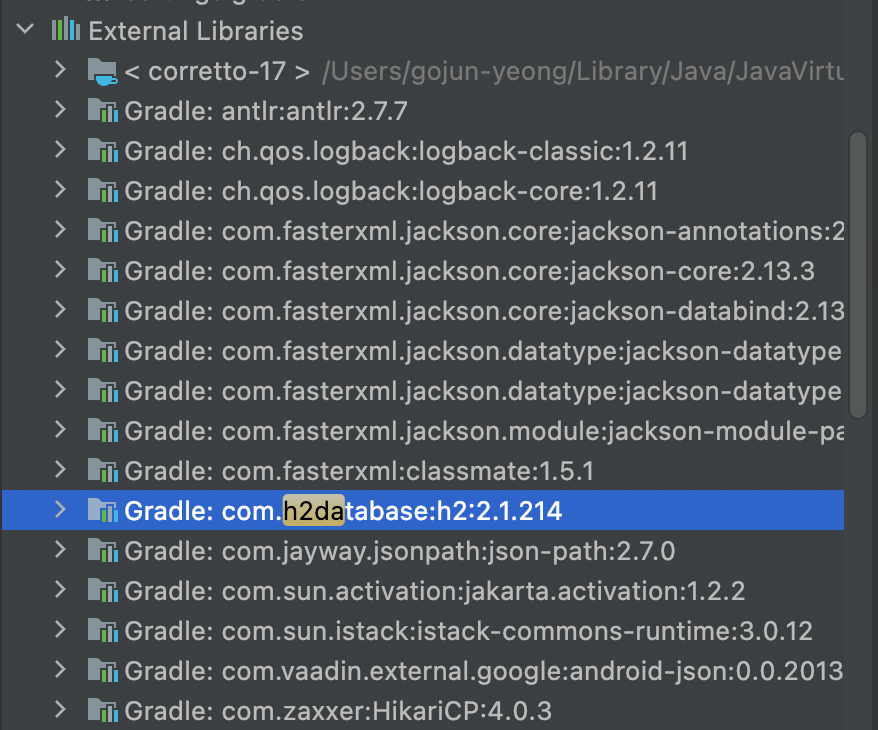The image size is (878, 730).
Task: Click the jackson-core:2.13.3 library icon
Action: [x=102, y=271]
